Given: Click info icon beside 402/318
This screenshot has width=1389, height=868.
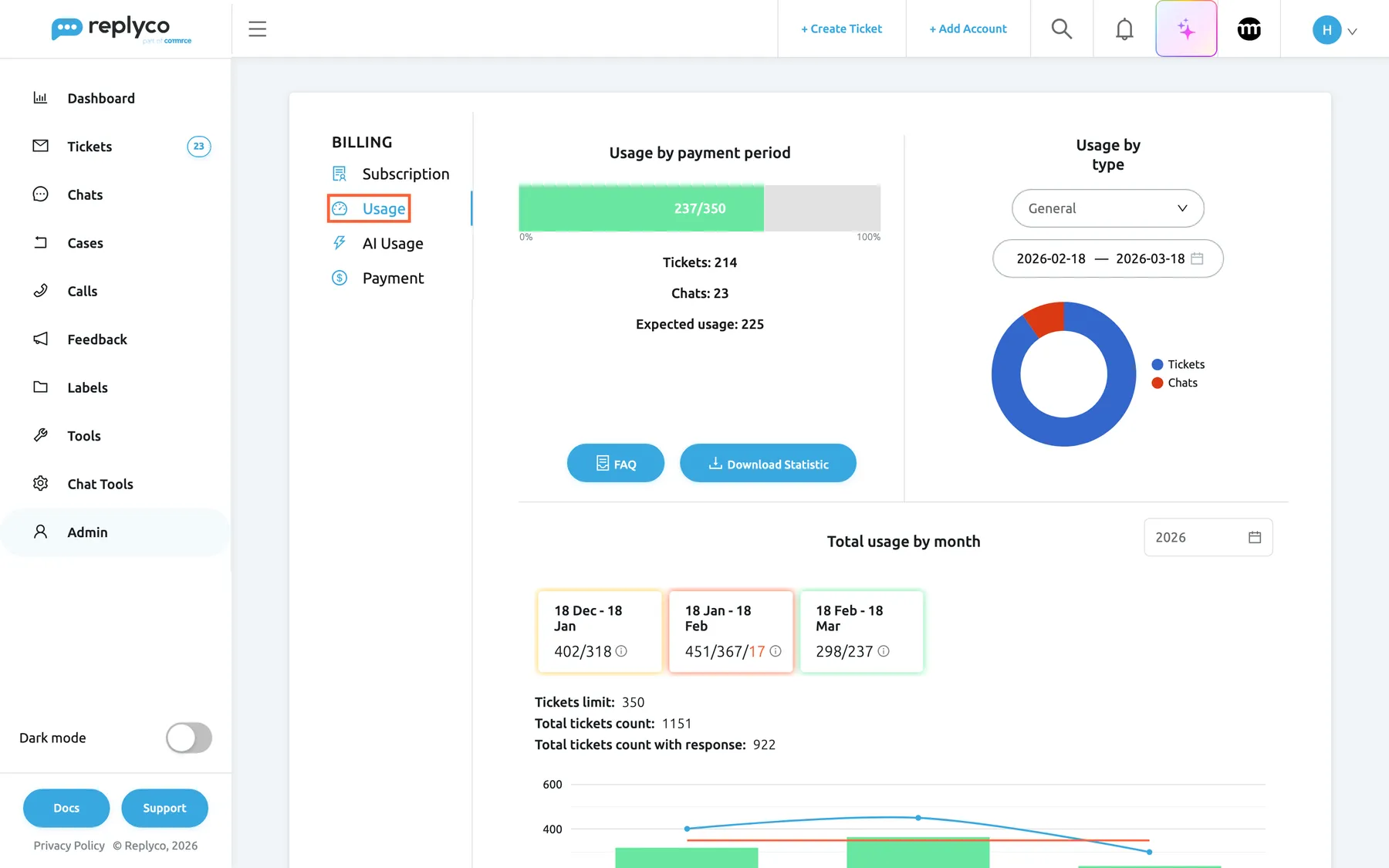Looking at the screenshot, I should point(621,651).
